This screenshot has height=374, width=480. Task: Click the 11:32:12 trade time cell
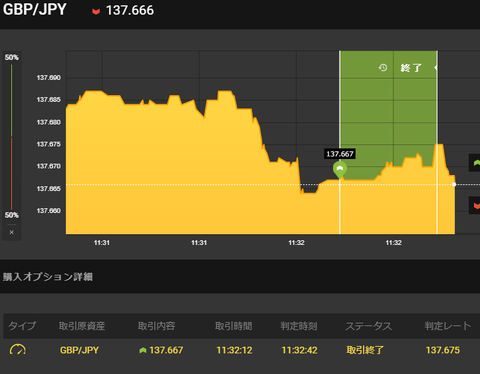(234, 350)
